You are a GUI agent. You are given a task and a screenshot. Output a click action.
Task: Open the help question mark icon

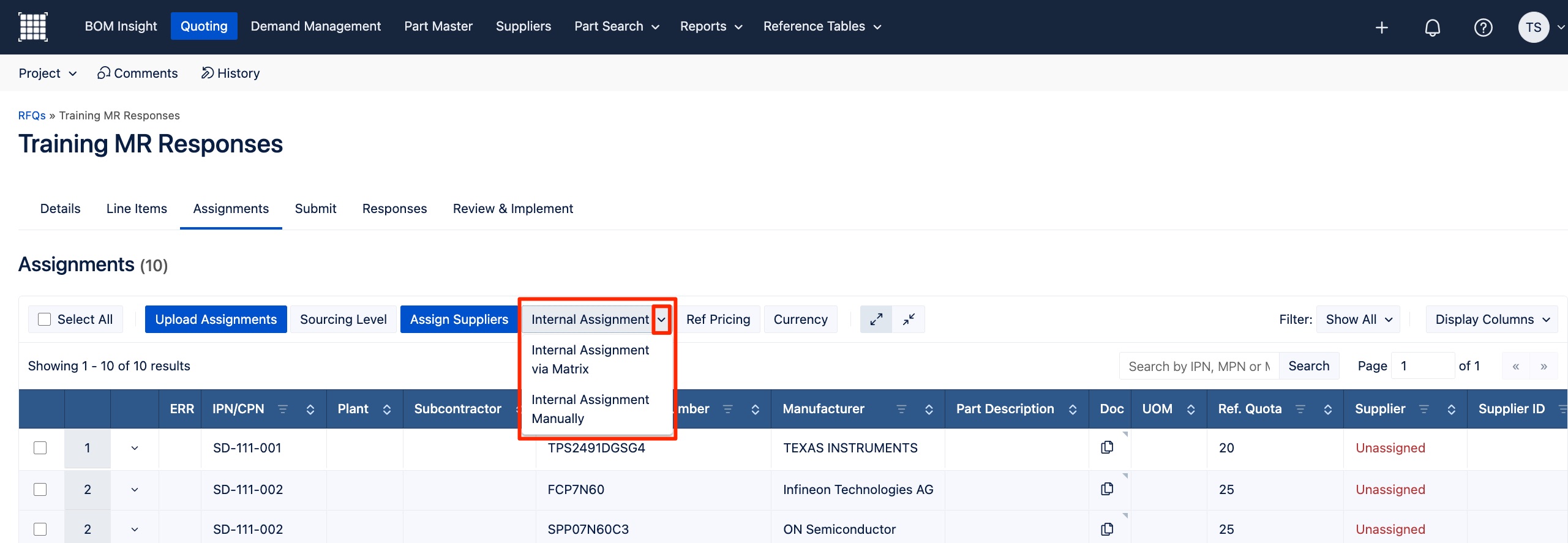tap(1483, 28)
